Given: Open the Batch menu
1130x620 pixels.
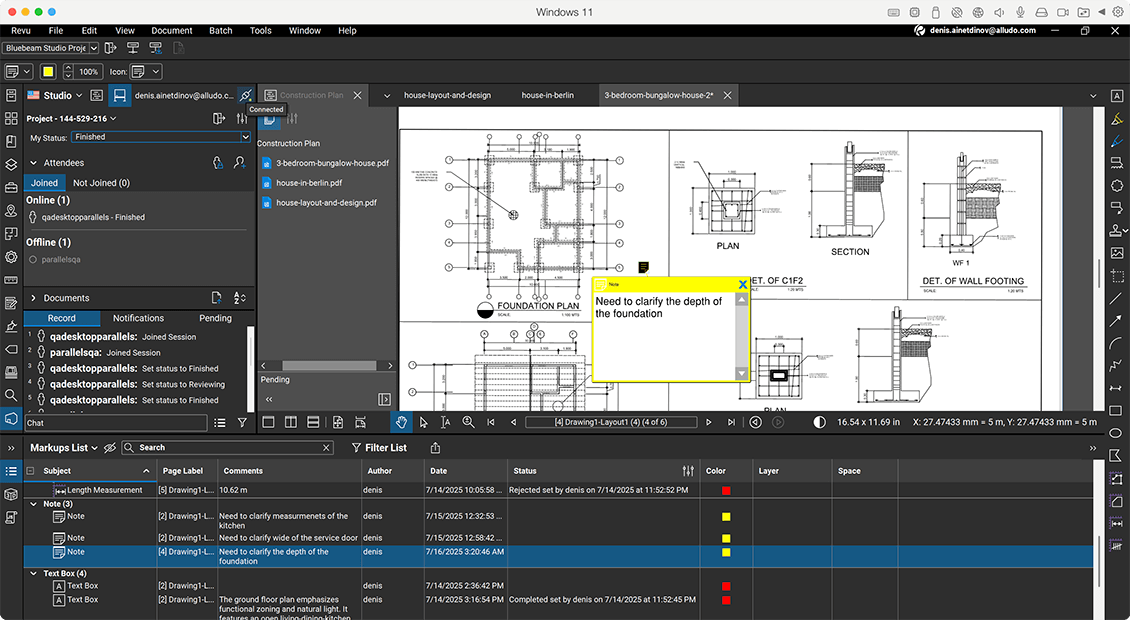Looking at the screenshot, I should pos(220,30).
